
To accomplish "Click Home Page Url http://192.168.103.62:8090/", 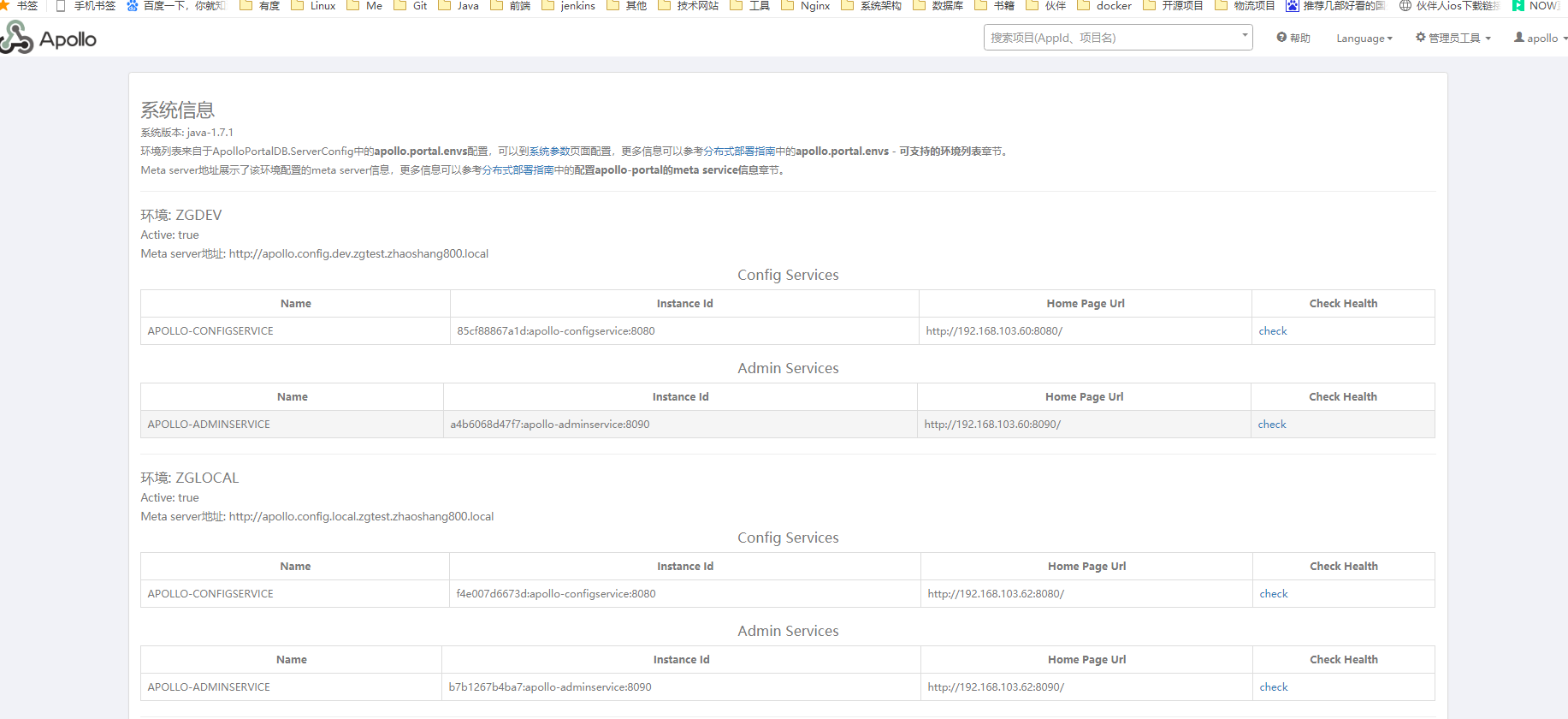I will 996,687.
